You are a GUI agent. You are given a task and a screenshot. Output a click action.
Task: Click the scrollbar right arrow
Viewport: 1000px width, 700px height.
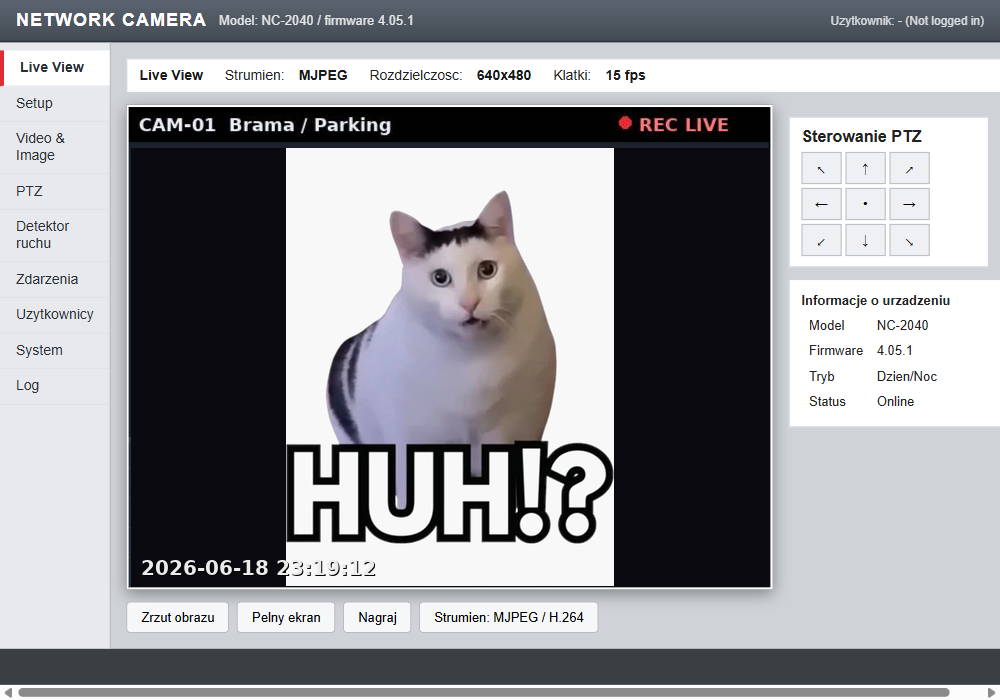991,692
